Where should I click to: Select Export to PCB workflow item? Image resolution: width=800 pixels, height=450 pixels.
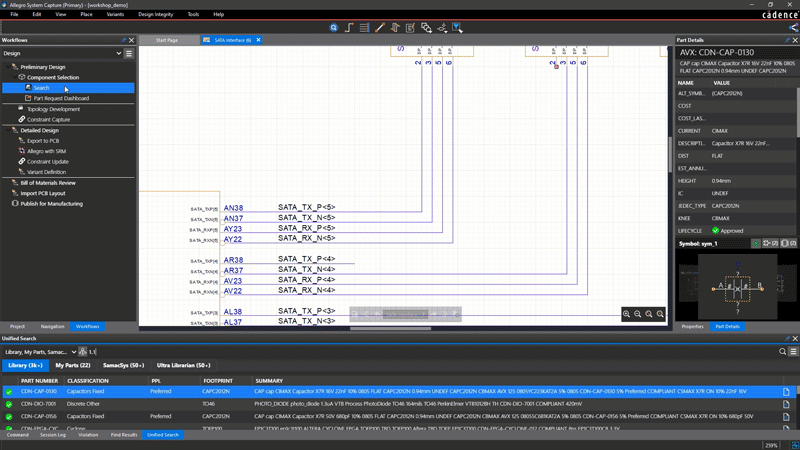(x=43, y=141)
